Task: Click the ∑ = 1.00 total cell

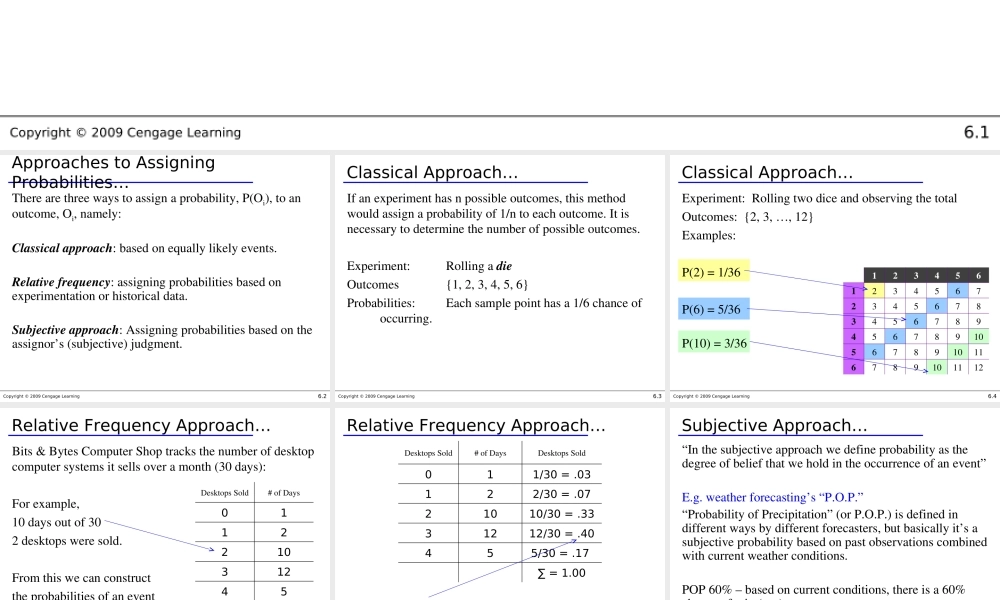Action: point(561,573)
